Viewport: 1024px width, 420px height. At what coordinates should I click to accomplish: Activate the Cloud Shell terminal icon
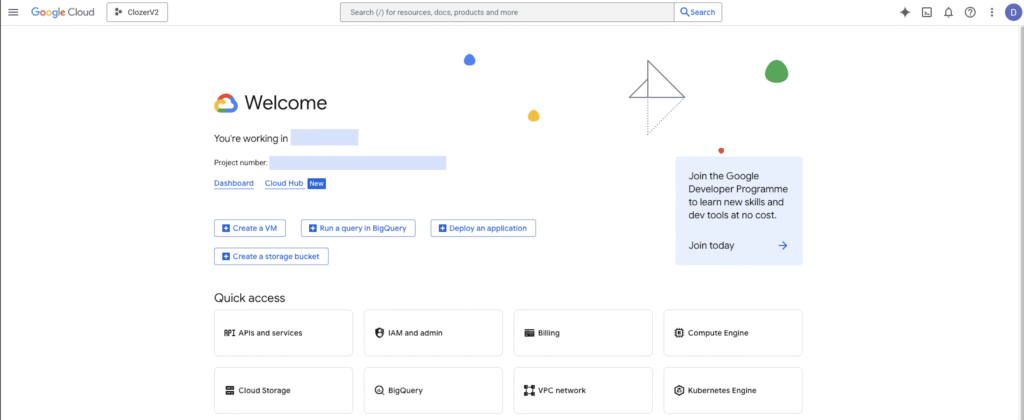927,12
